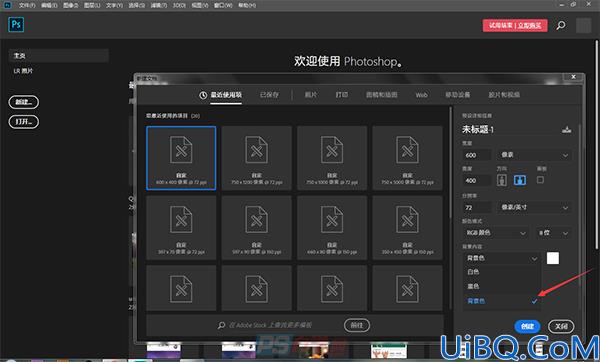Switch to the Web tab
Screen dimensions: 600x362
pos(421,95)
